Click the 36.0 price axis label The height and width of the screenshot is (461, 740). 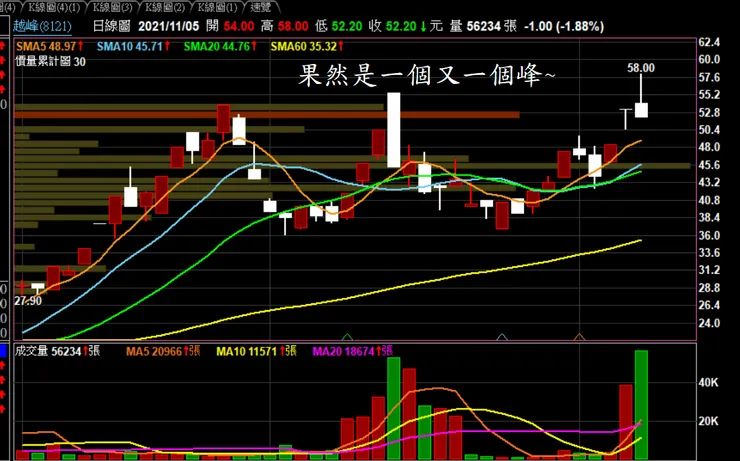pos(709,235)
